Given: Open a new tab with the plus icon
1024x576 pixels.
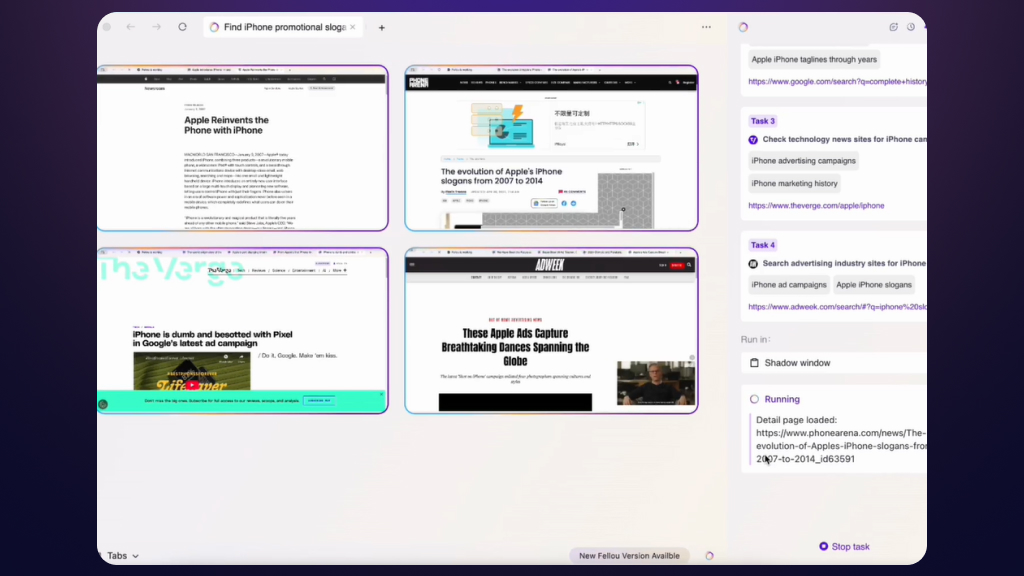Looking at the screenshot, I should coord(381,28).
